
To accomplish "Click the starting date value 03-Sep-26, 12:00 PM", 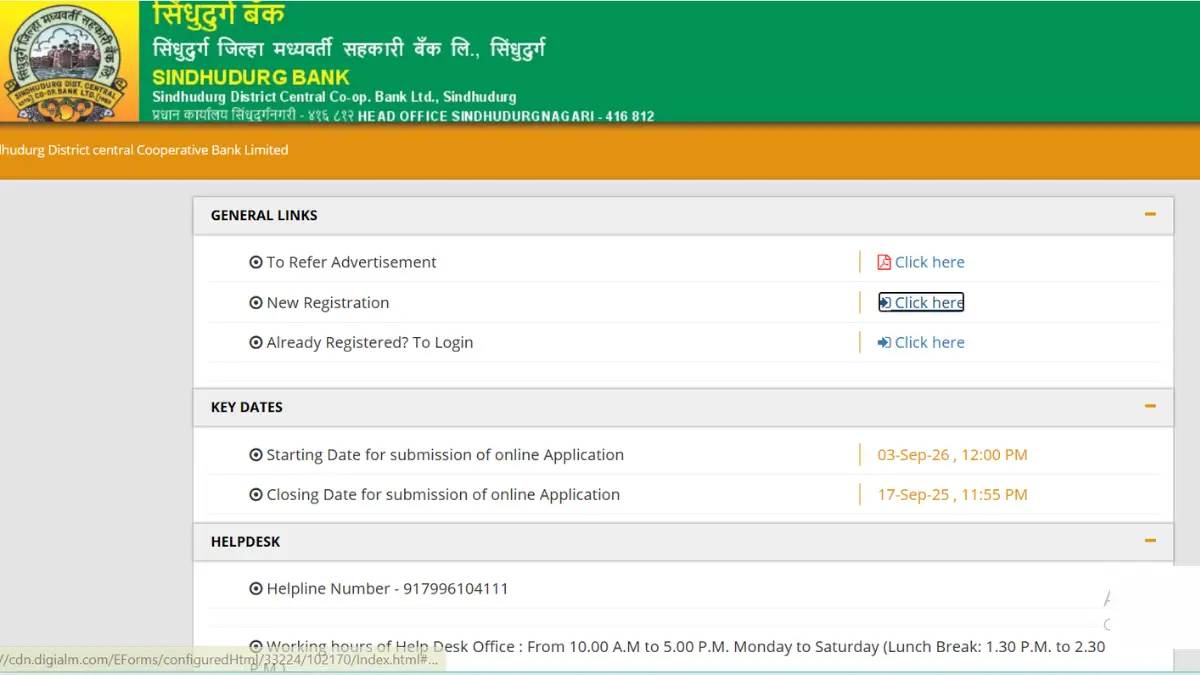I will point(952,454).
